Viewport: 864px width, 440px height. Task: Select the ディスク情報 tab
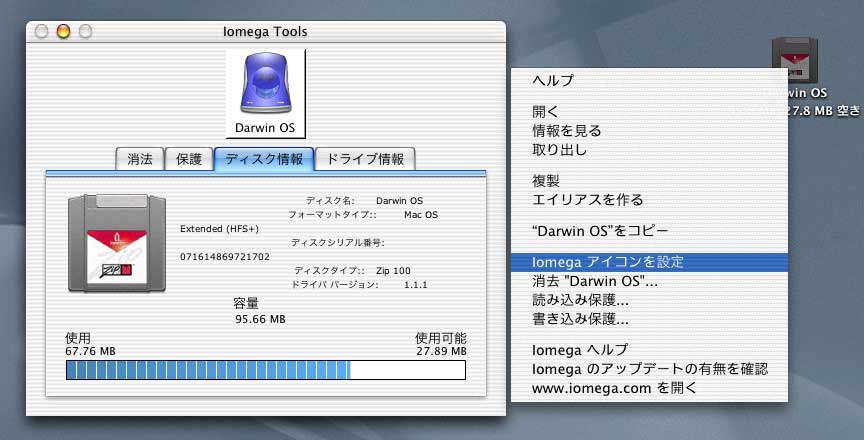tap(264, 159)
